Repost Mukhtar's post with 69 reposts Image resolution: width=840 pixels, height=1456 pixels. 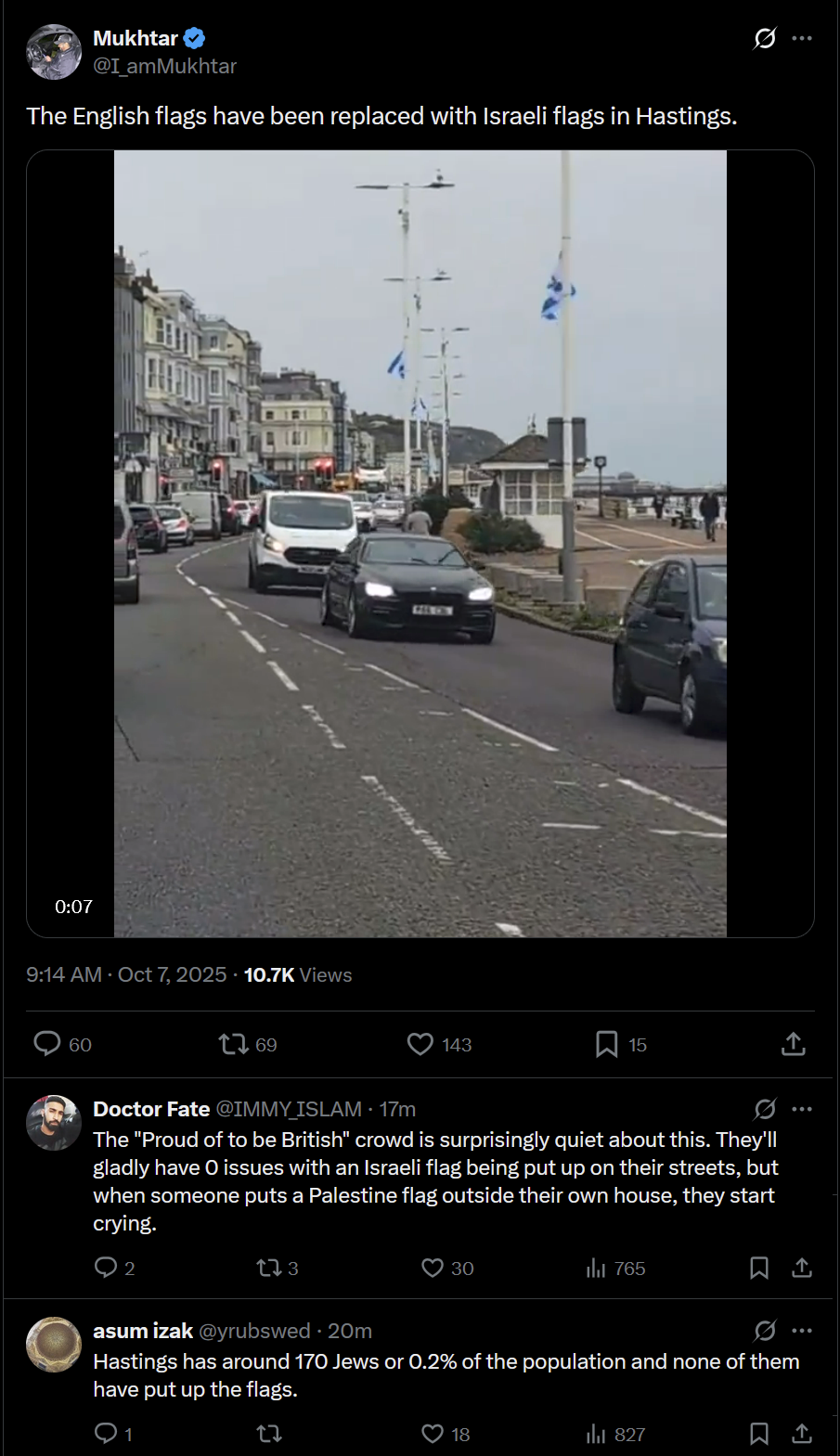233,1044
